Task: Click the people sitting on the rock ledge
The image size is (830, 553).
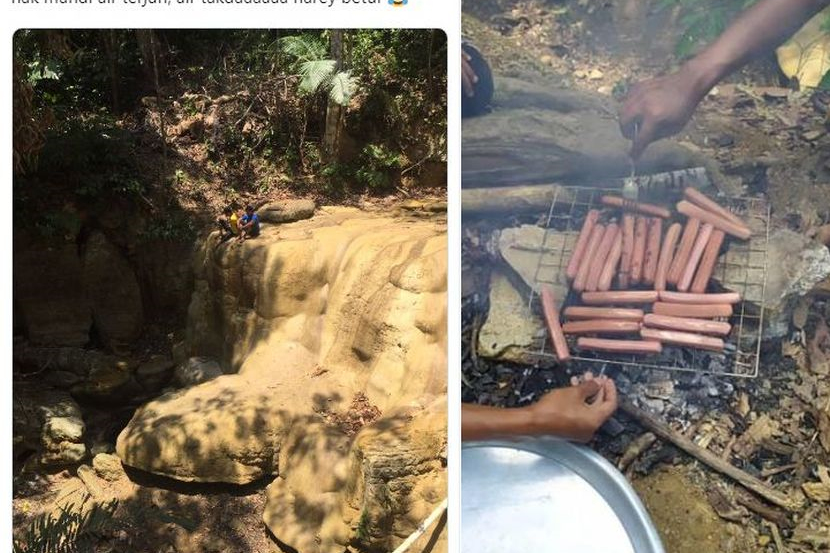Action: tap(239, 222)
